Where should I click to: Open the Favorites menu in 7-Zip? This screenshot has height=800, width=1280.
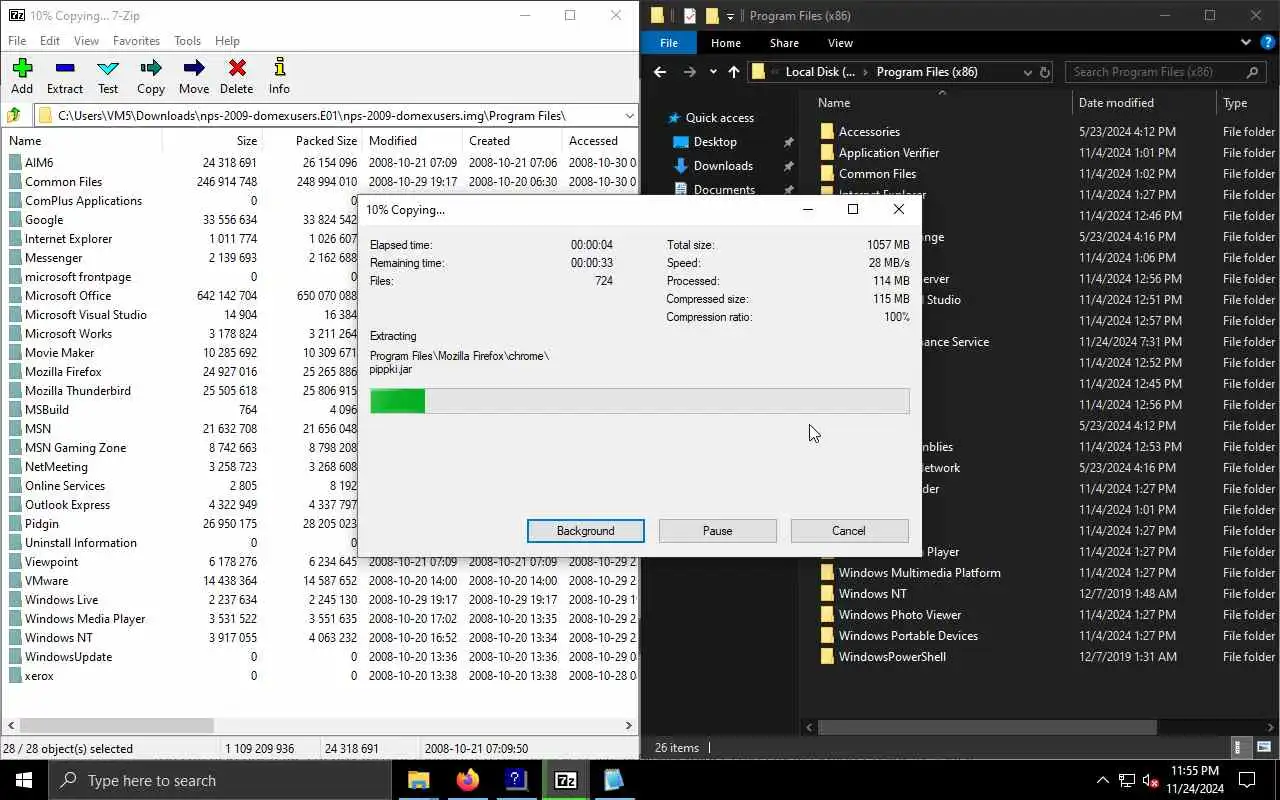click(x=136, y=41)
